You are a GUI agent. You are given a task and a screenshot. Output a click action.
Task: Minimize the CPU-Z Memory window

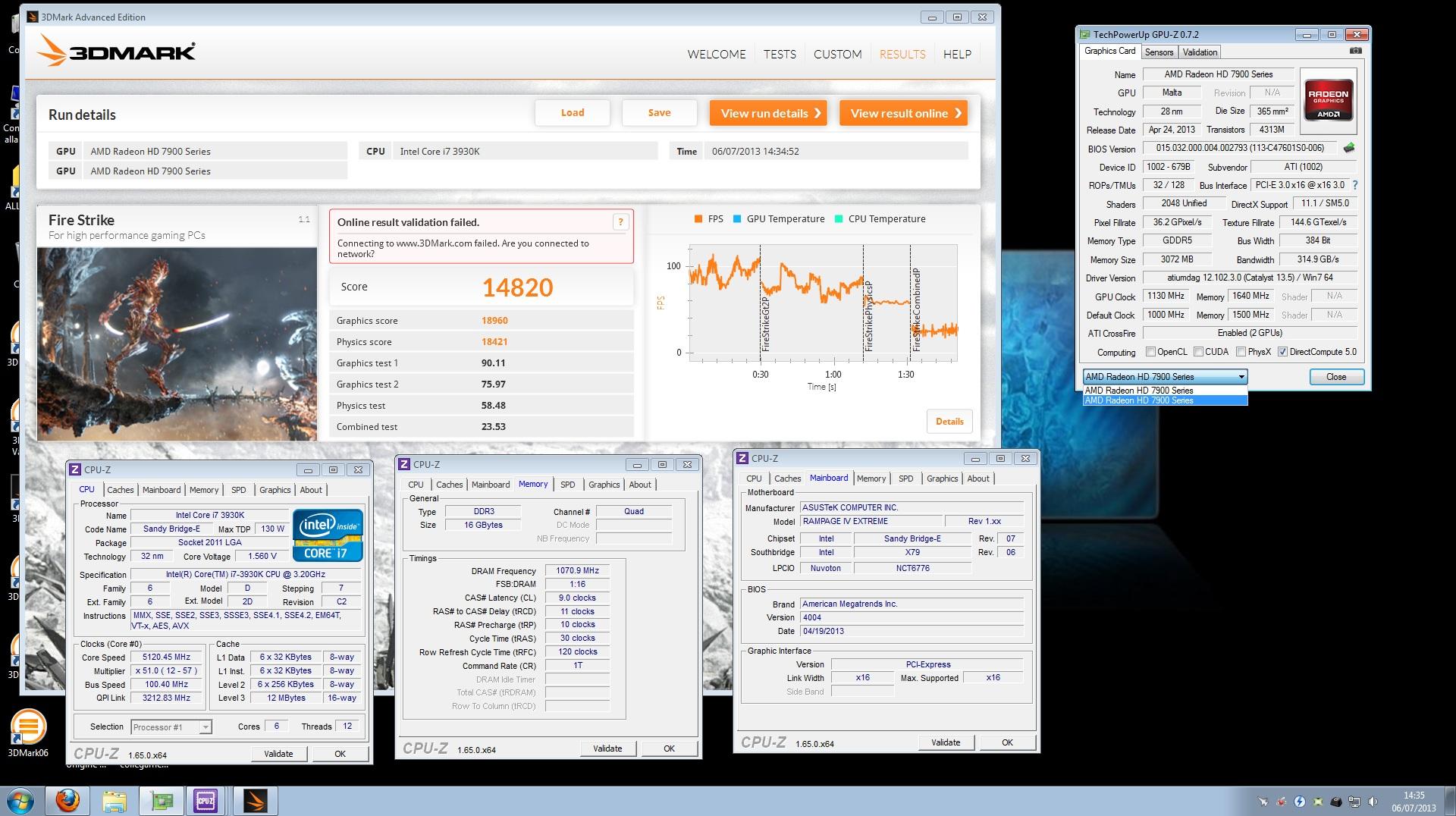(x=637, y=464)
